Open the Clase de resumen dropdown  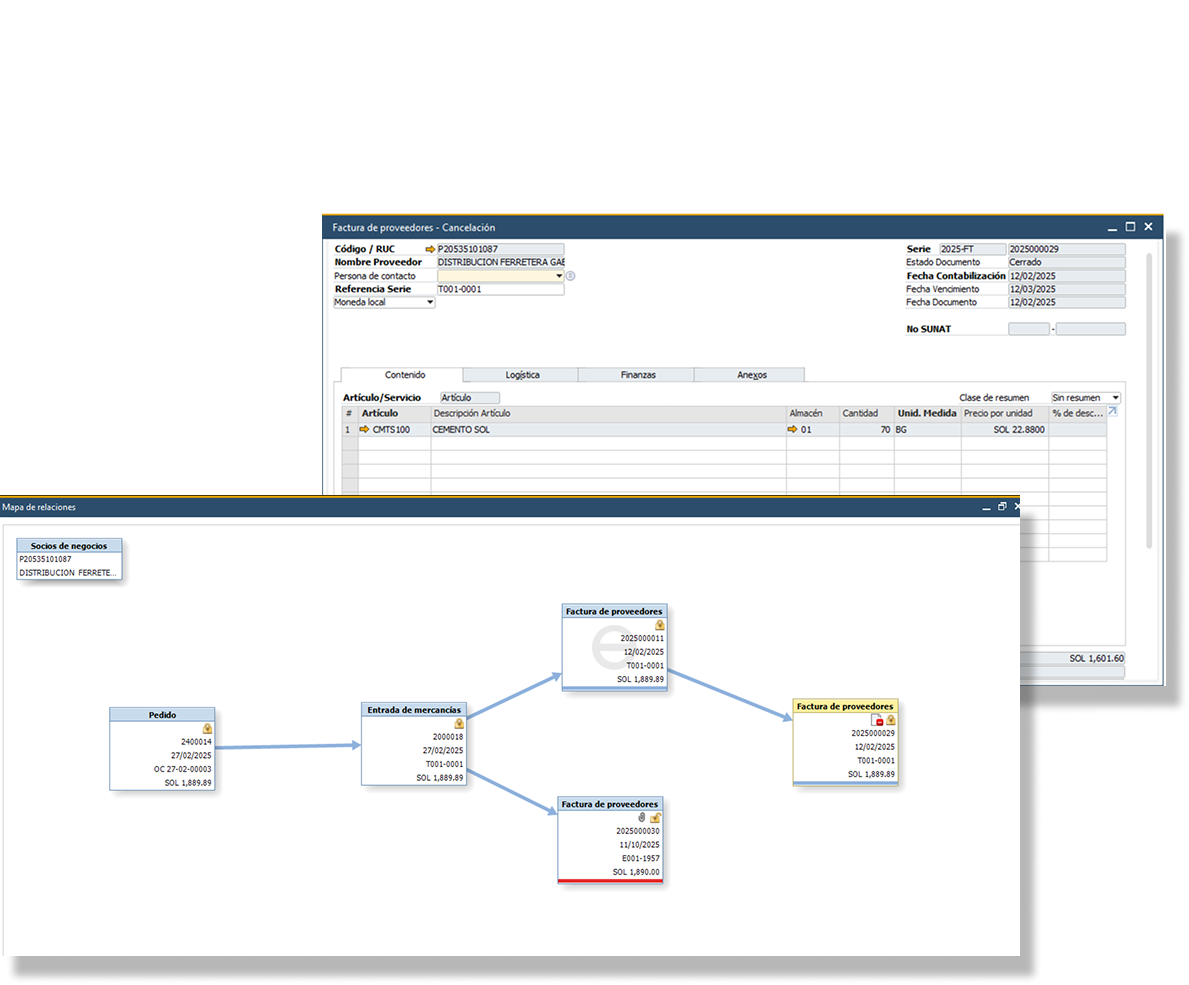pyautogui.click(x=1115, y=398)
